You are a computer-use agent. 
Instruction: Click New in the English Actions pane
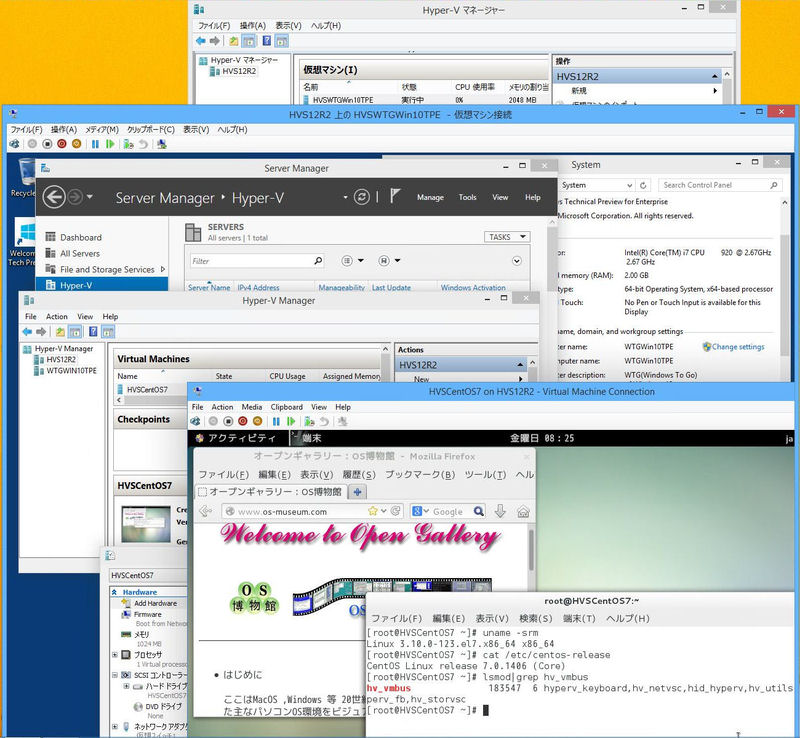point(421,379)
